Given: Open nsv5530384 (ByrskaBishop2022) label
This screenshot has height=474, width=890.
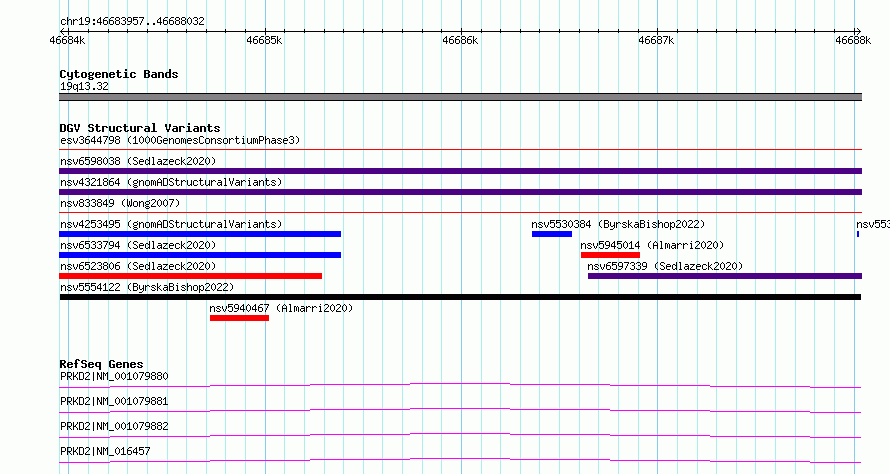Looking at the screenshot, I should [618, 224].
